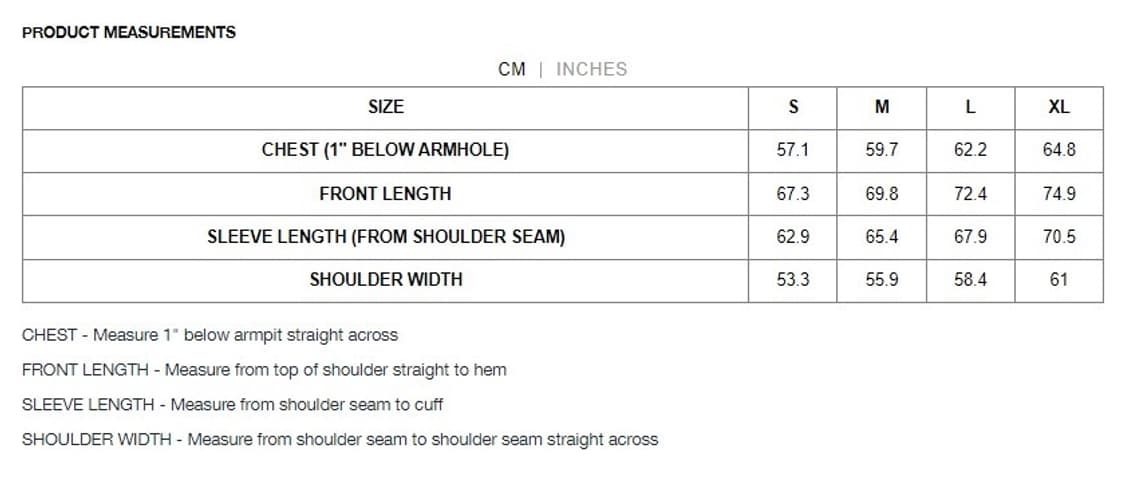Click the XL size column header
This screenshot has height=486, width=1125.
tap(1059, 107)
